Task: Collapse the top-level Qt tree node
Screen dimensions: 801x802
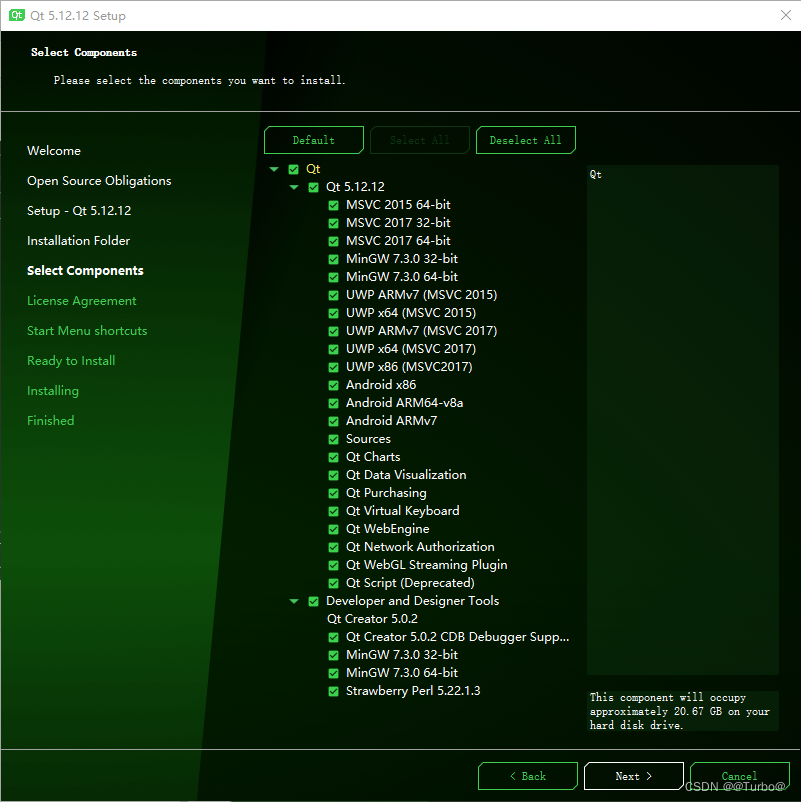Action: coord(274,169)
